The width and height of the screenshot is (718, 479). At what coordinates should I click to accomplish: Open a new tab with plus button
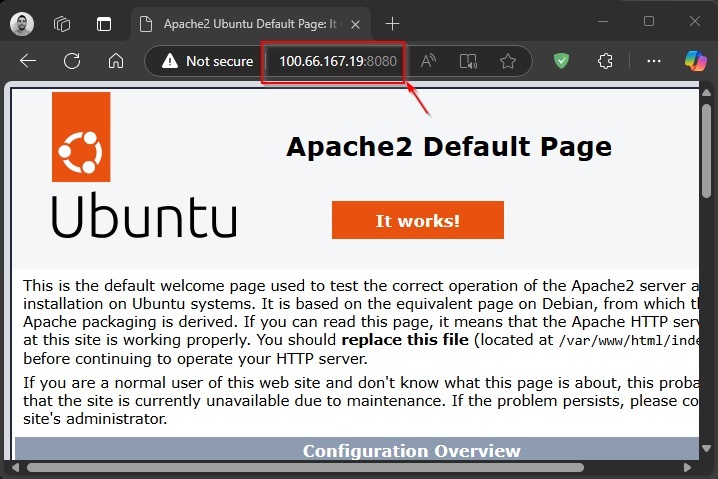[x=392, y=24]
